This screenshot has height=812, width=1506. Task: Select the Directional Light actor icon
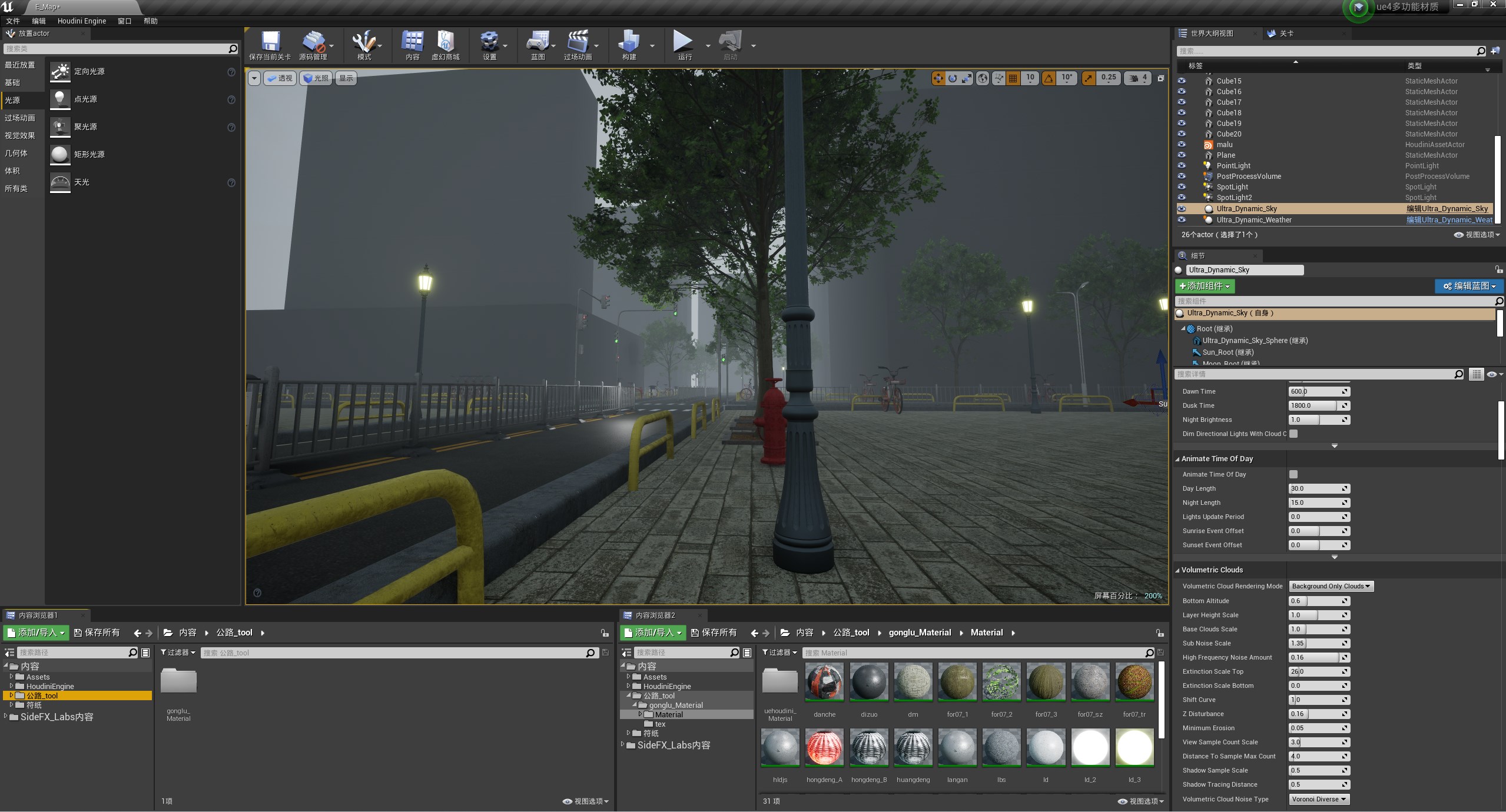tap(60, 72)
